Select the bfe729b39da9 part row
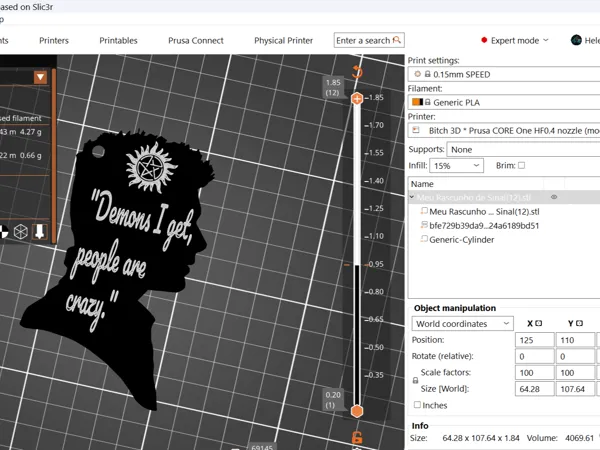Viewport: 600px width, 450px height. 484,226
